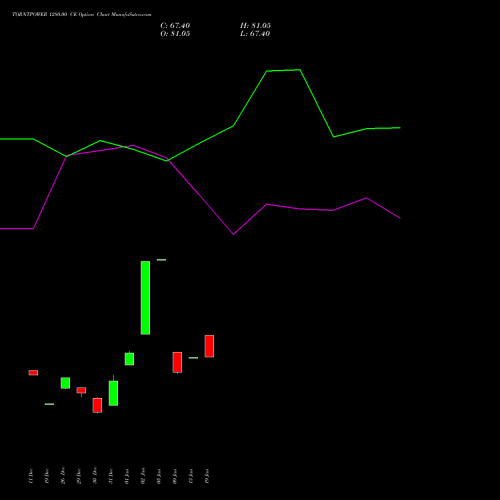Click the red candle for 11 Dec
The width and height of the screenshot is (500, 500).
[33, 373]
